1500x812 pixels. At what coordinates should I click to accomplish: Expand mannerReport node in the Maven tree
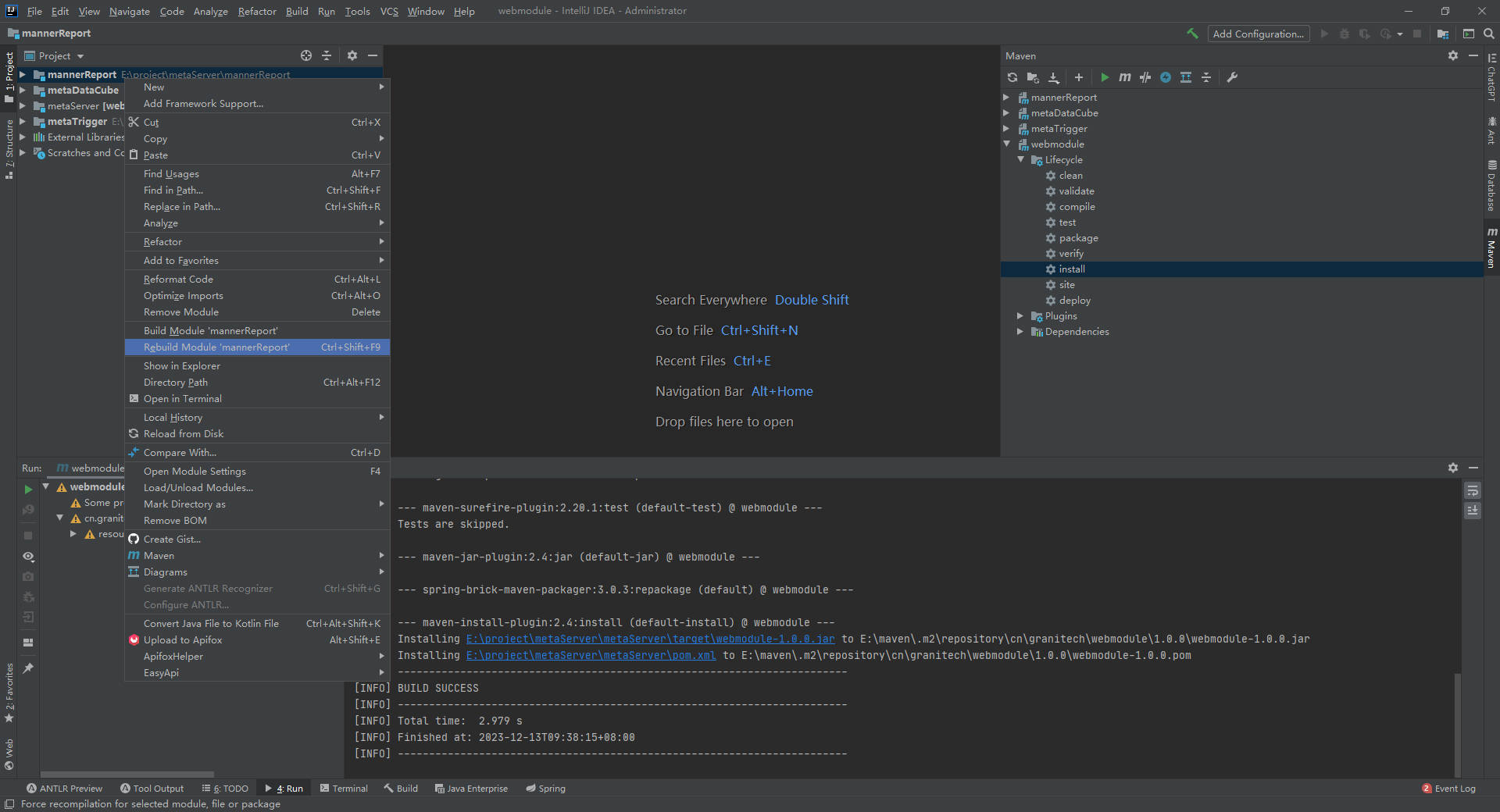point(1006,98)
